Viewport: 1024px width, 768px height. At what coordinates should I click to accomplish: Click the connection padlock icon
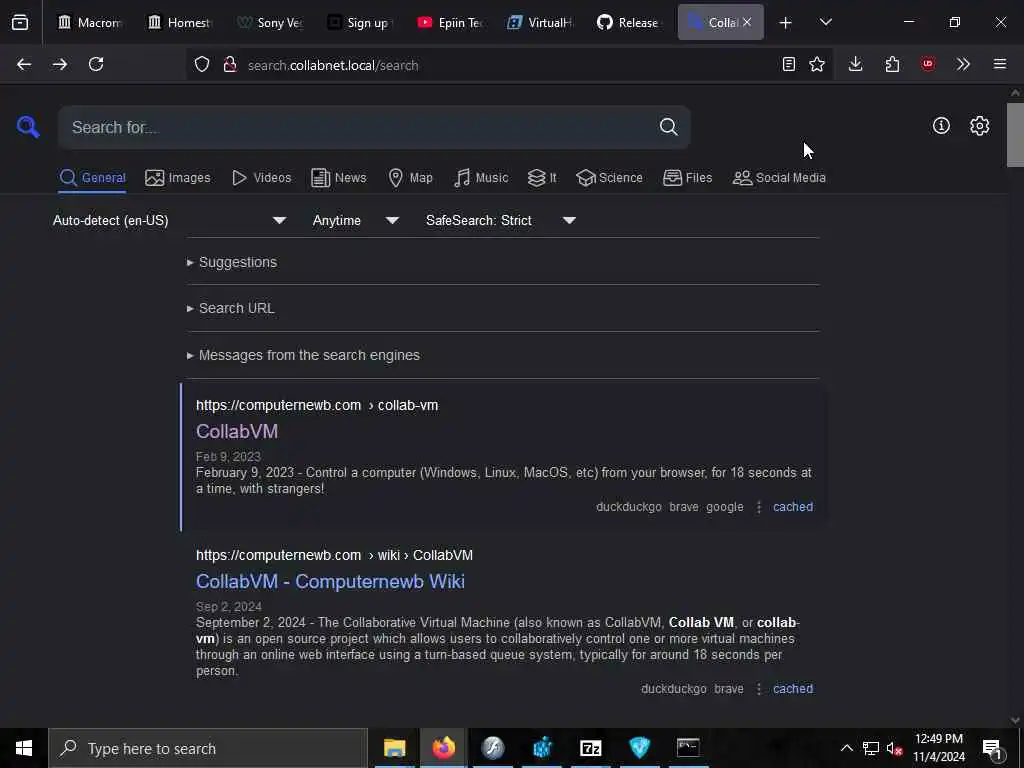(230, 65)
